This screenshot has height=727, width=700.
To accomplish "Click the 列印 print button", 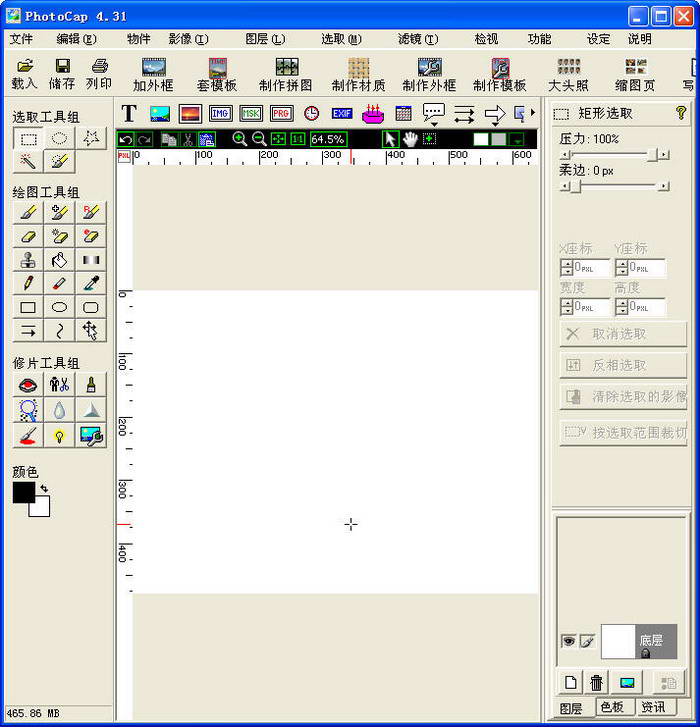I will 99,74.
